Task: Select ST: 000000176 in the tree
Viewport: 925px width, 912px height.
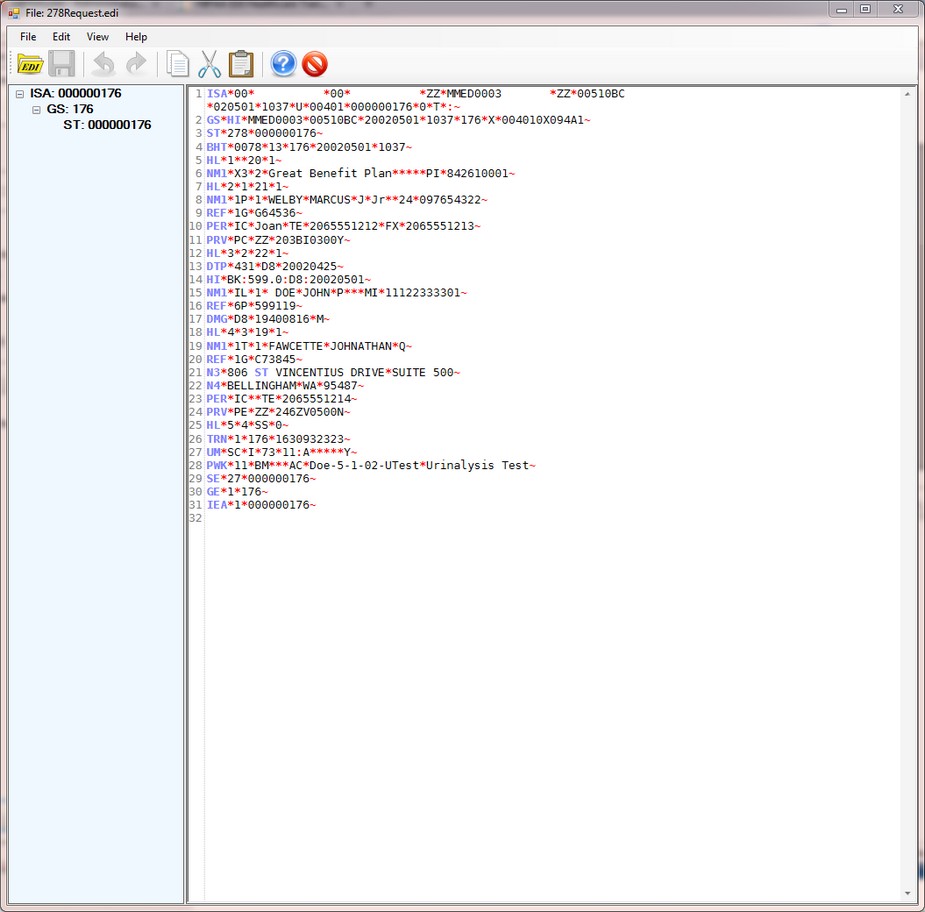Action: click(107, 125)
